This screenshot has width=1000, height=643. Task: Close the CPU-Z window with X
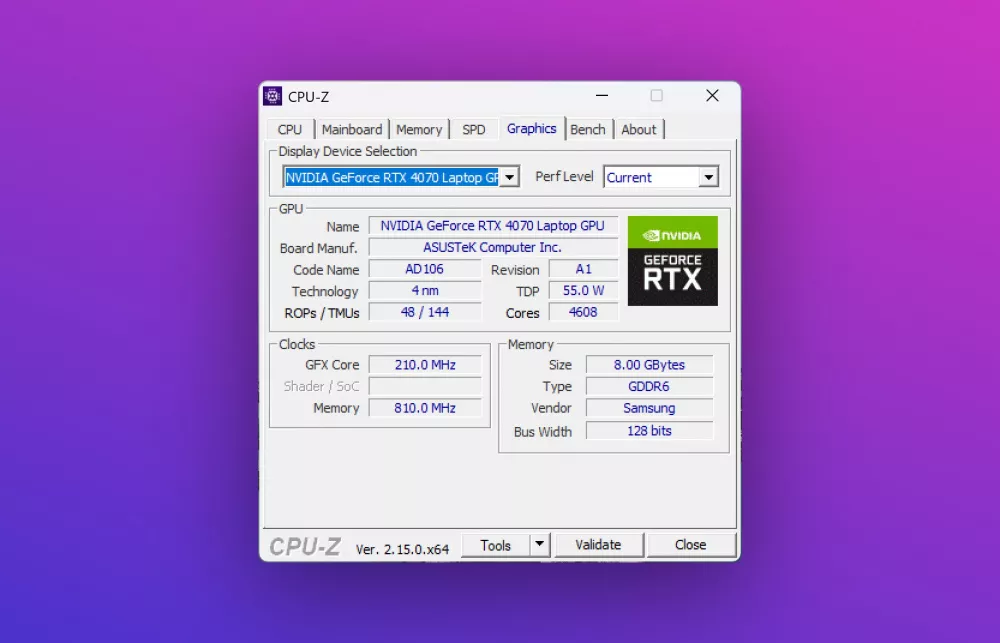click(712, 96)
